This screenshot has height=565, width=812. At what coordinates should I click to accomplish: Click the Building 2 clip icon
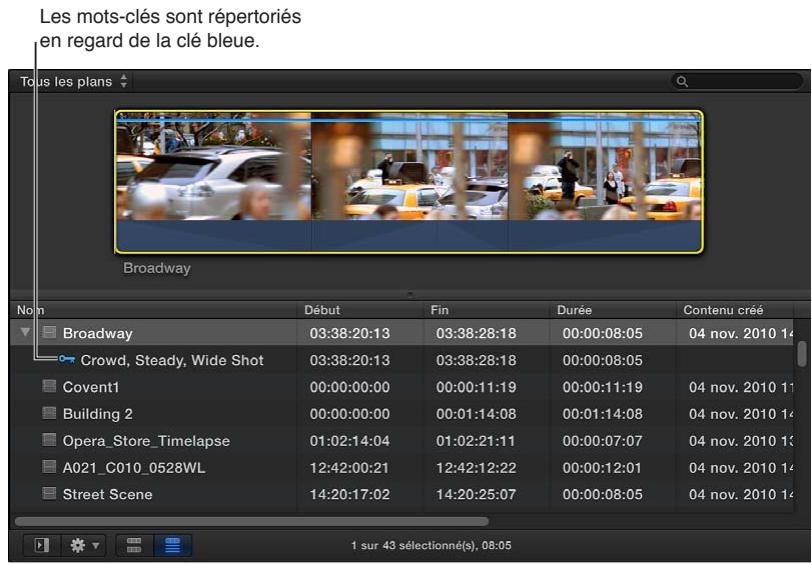pyautogui.click(x=49, y=413)
